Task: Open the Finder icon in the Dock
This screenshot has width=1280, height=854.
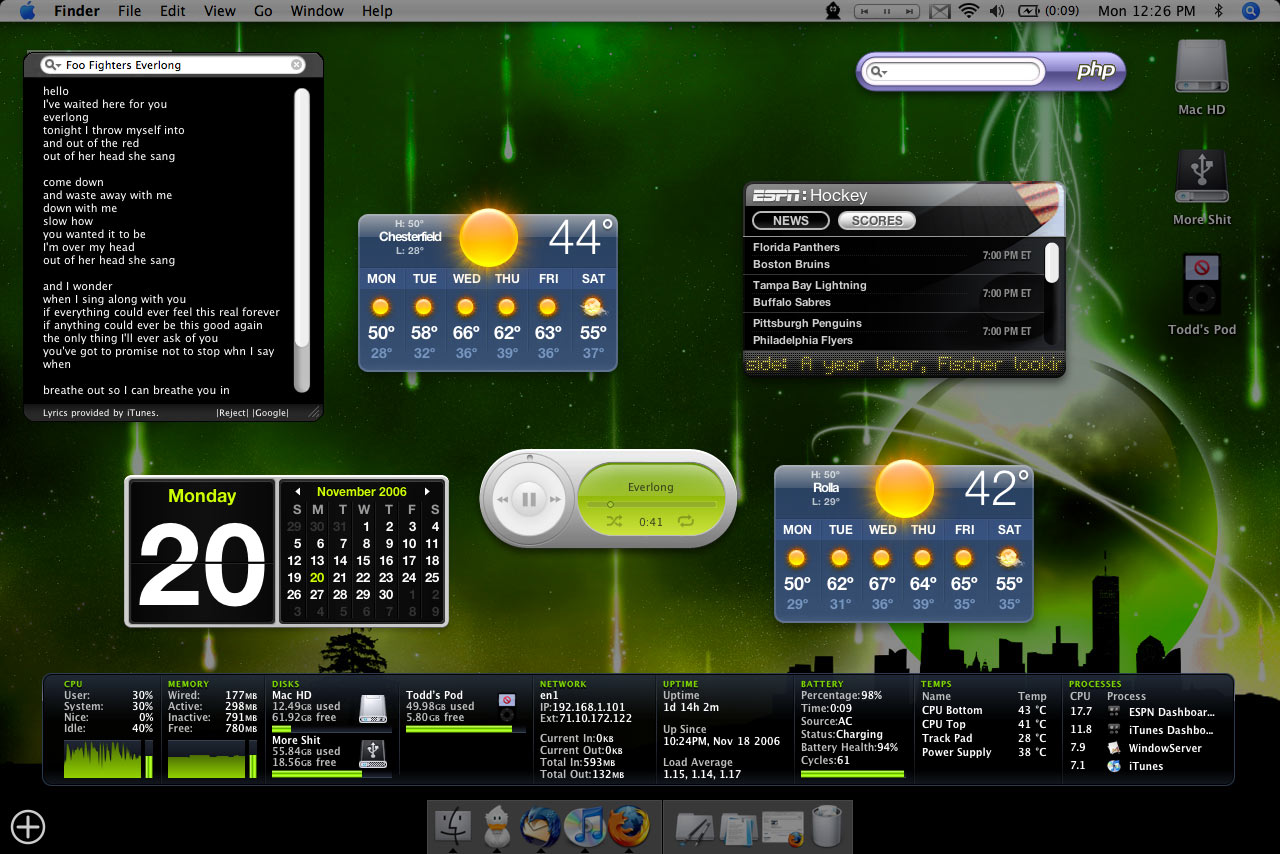Action: [454, 826]
